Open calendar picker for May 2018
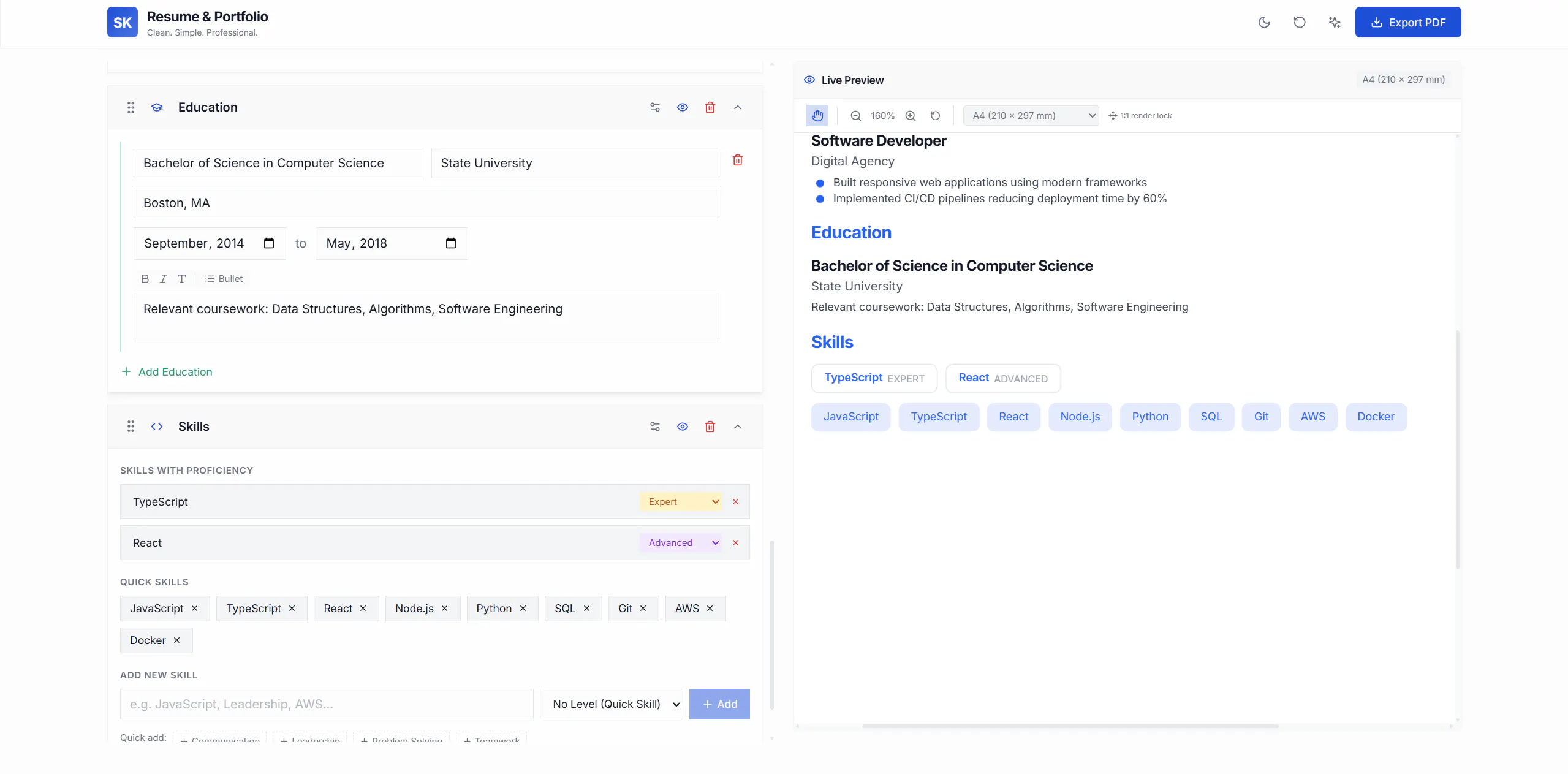The width and height of the screenshot is (1568, 774). point(451,243)
